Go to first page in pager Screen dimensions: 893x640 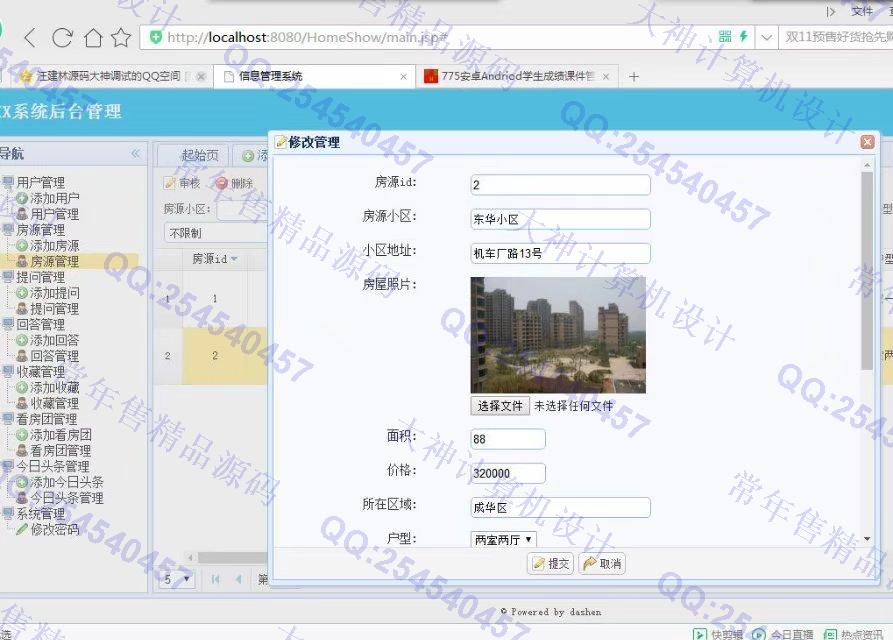[215, 580]
